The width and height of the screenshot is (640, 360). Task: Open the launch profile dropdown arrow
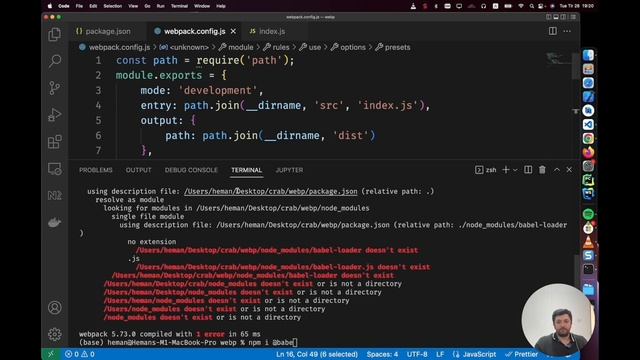coord(515,170)
